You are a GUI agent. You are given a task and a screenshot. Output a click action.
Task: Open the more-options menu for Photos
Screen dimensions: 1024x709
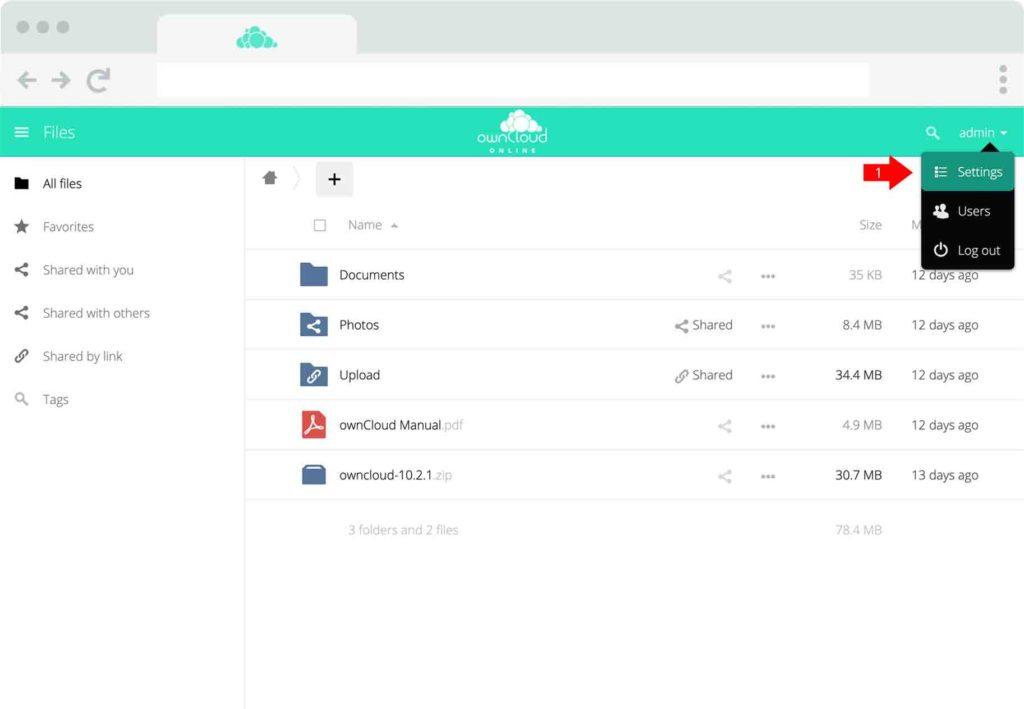tap(768, 324)
